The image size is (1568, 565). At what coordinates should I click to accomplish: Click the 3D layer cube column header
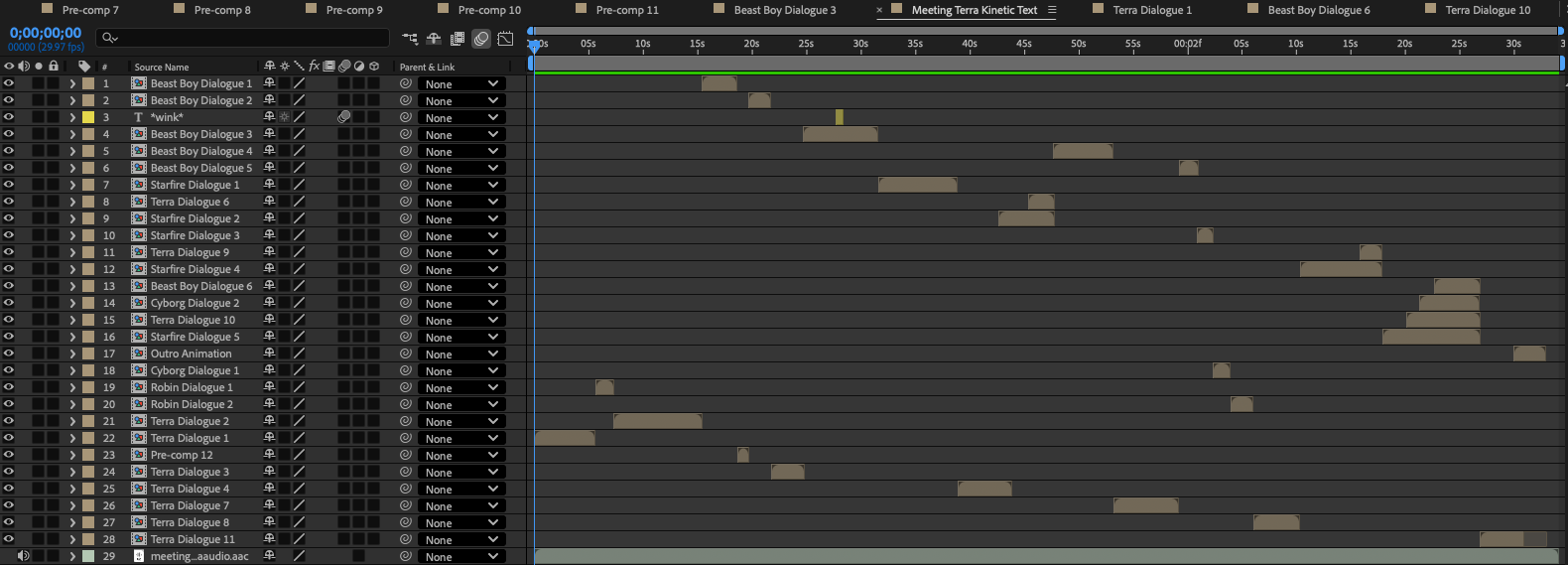pyautogui.click(x=374, y=67)
